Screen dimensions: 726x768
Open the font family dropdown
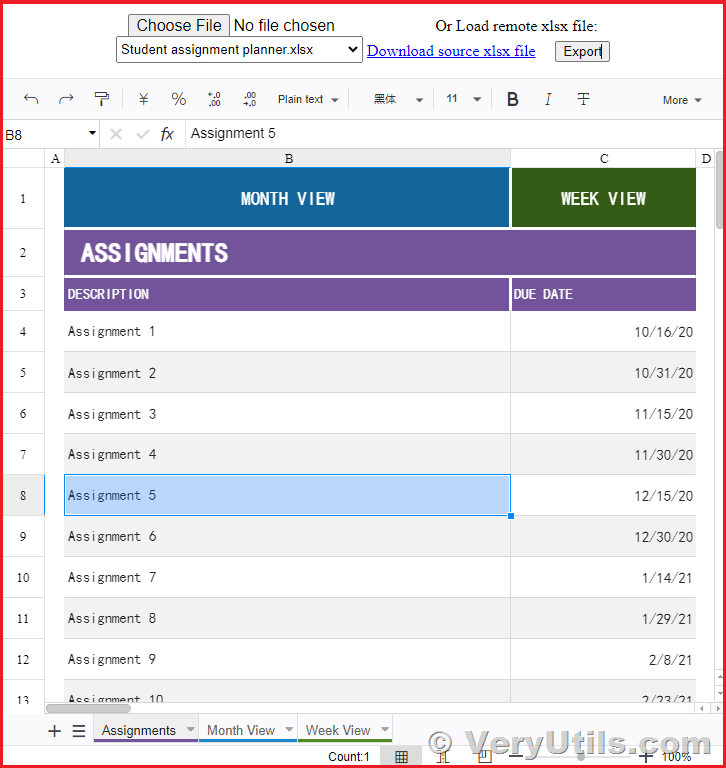coord(398,99)
